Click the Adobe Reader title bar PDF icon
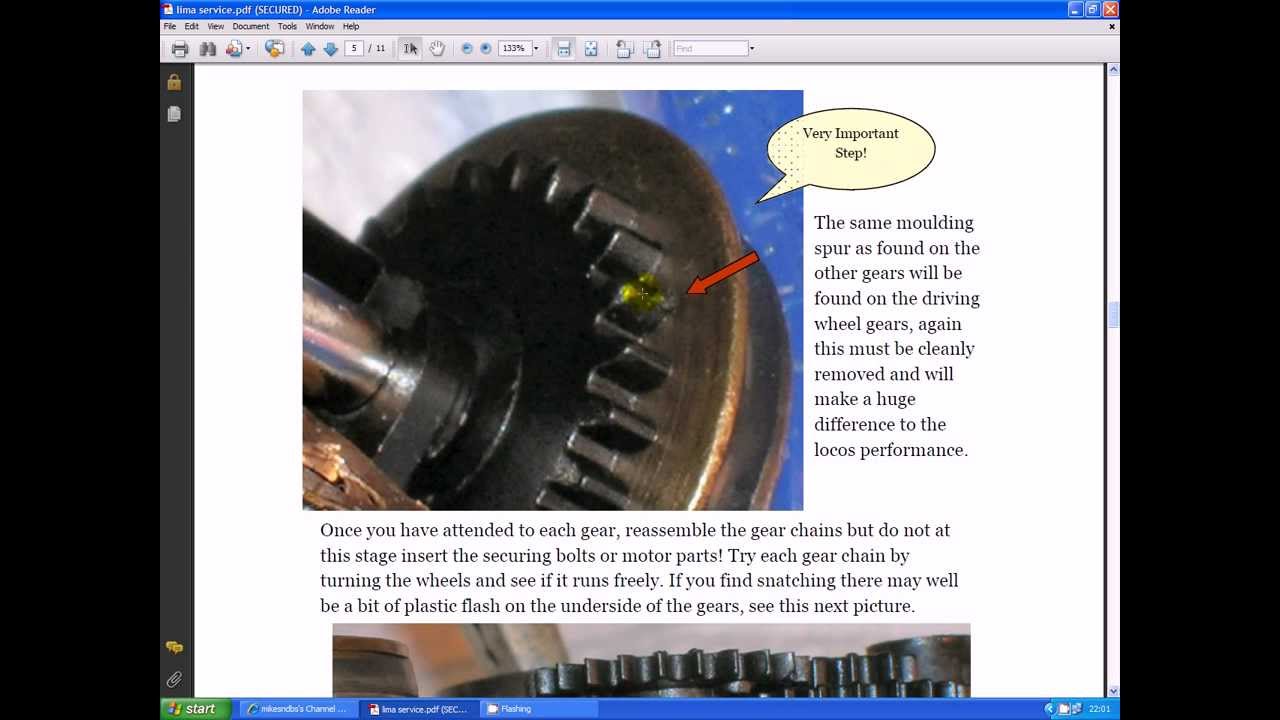The image size is (1280, 720). pos(168,9)
